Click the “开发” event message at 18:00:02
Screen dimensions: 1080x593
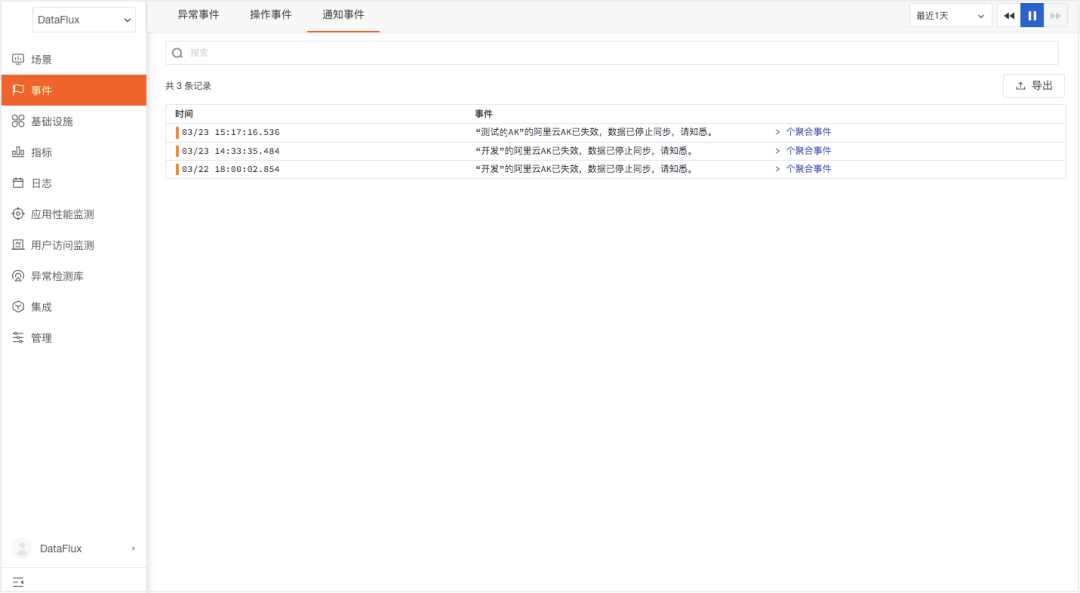coord(585,169)
